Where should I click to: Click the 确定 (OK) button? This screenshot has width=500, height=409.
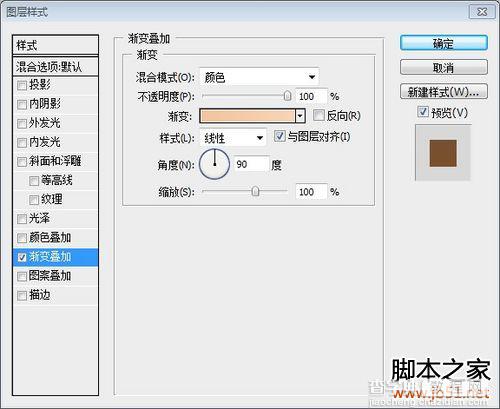[x=444, y=43]
